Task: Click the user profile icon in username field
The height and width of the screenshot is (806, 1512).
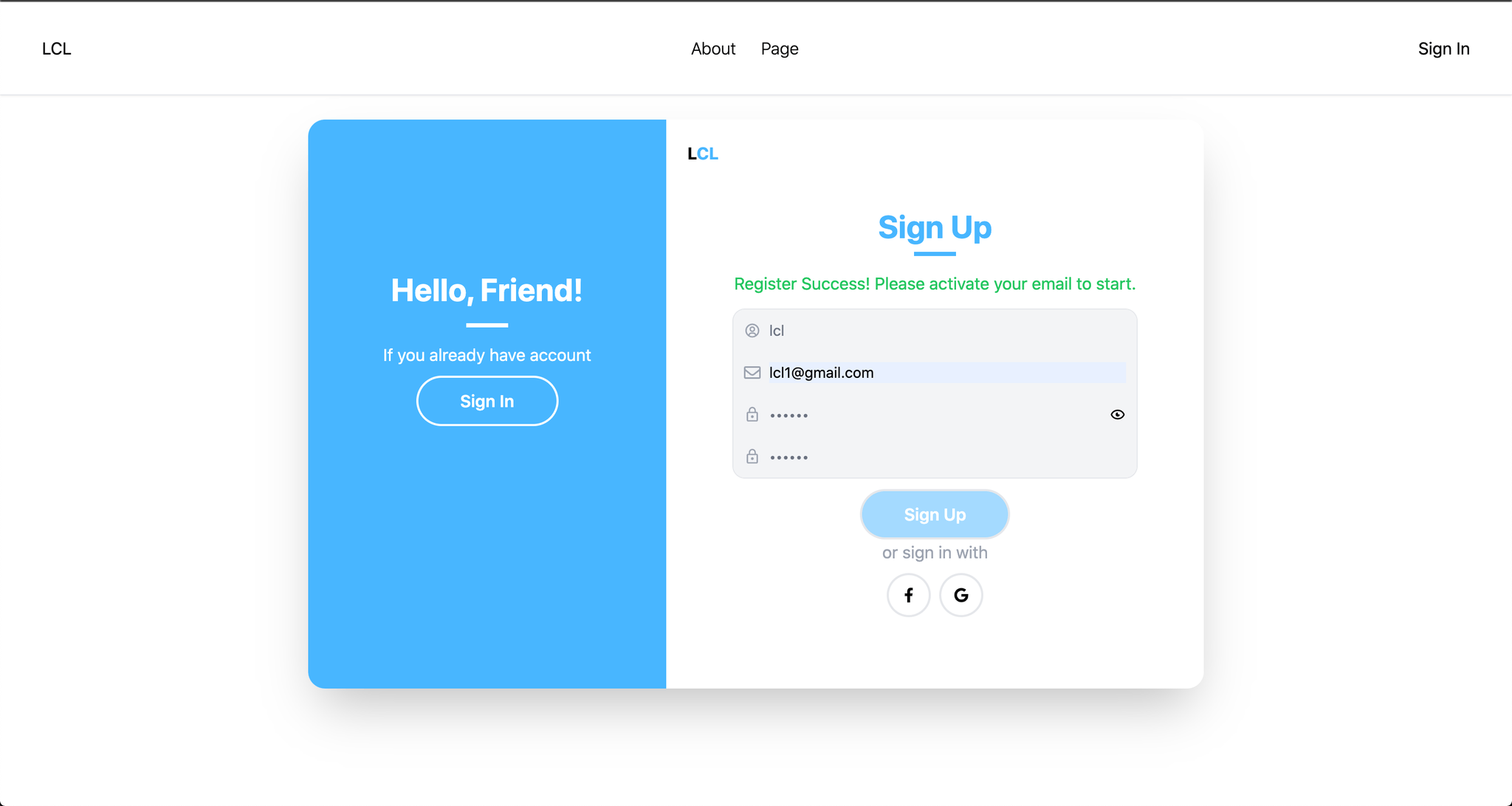Action: [x=752, y=331]
